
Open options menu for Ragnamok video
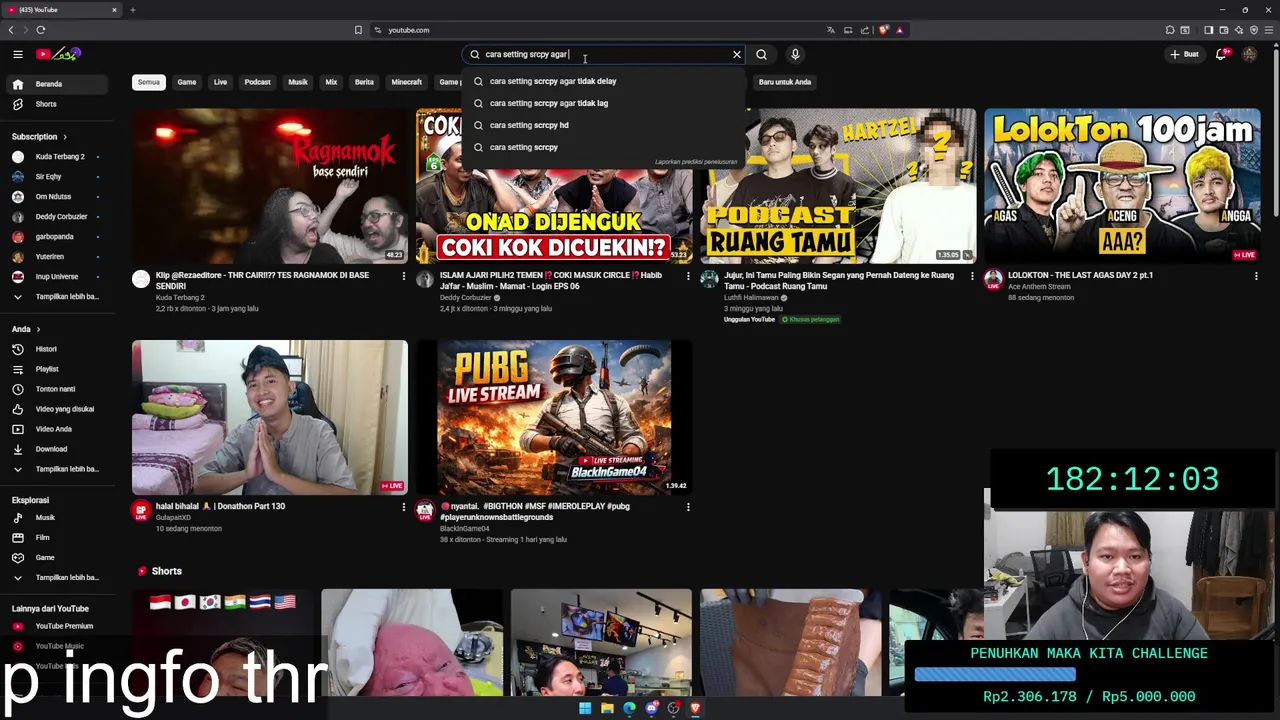click(404, 276)
